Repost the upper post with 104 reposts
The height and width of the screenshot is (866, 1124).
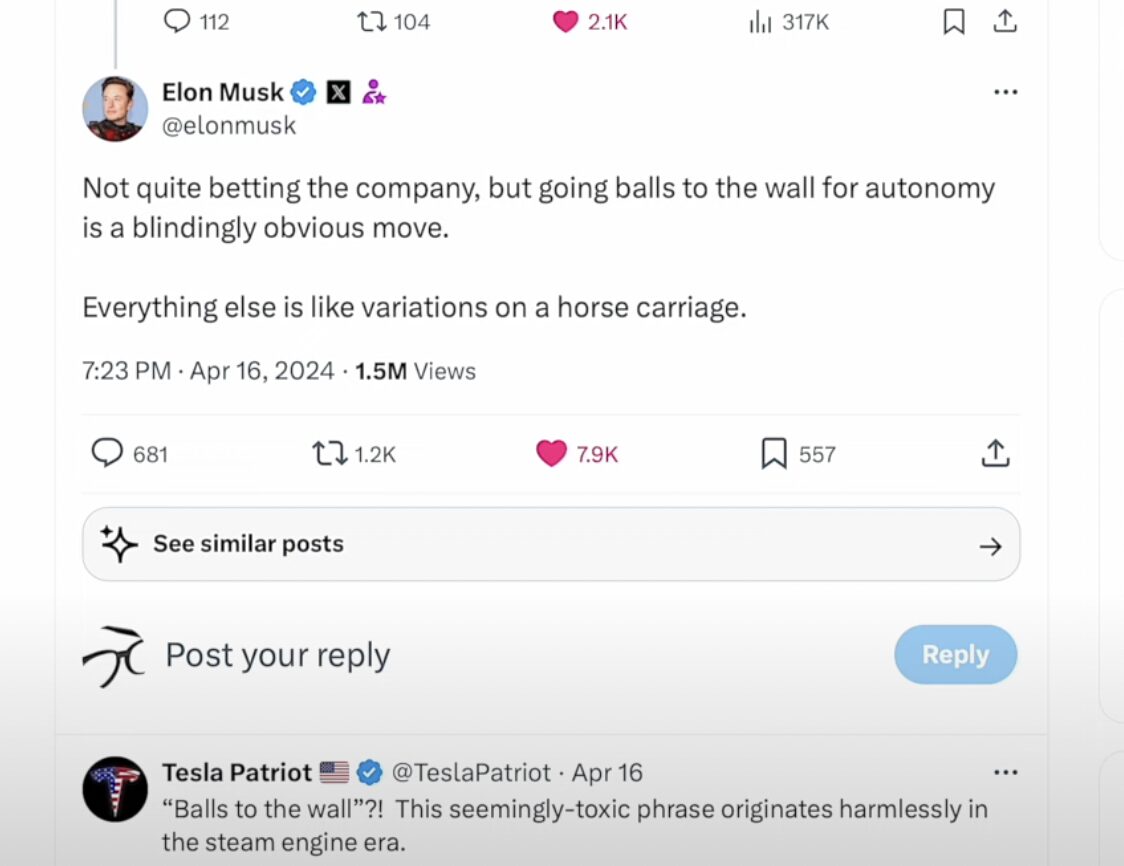(372, 21)
